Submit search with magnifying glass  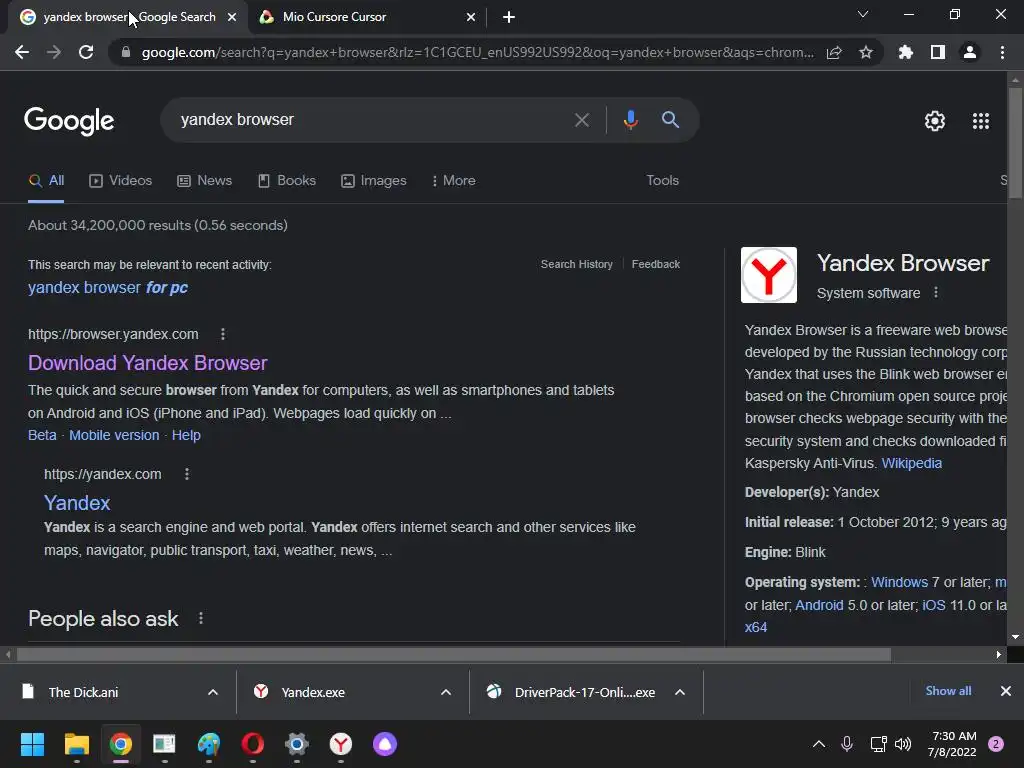tap(670, 120)
